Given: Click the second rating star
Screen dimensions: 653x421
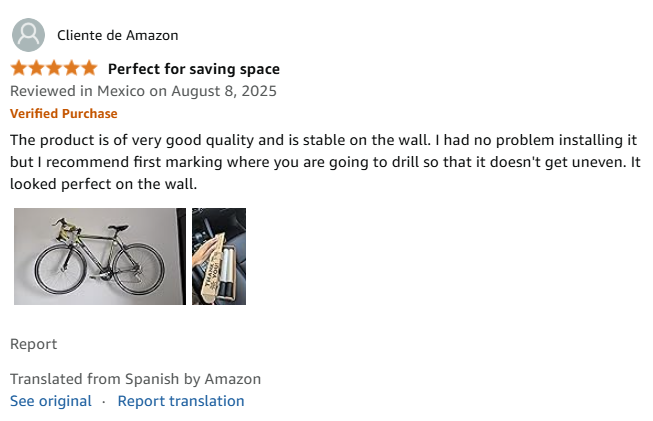Looking at the screenshot, I should (36, 69).
